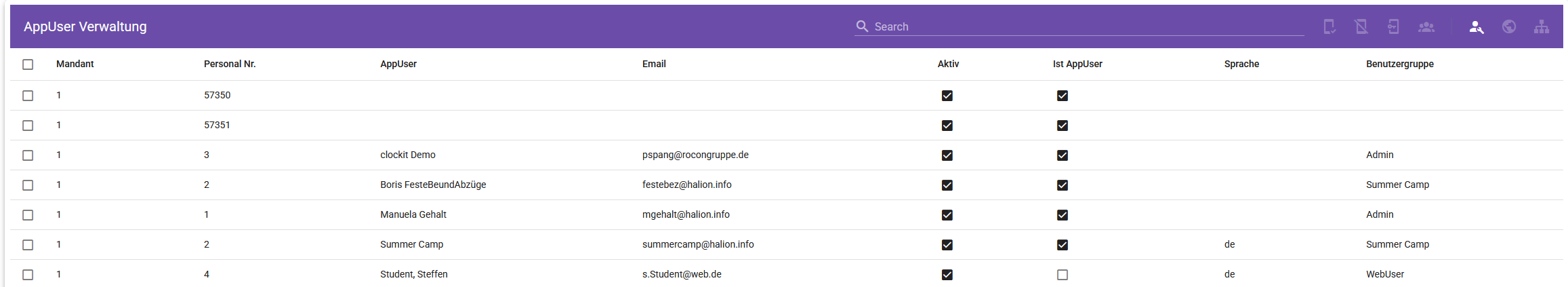Check Ist AppUser for Student, Steffen

tap(1062, 275)
